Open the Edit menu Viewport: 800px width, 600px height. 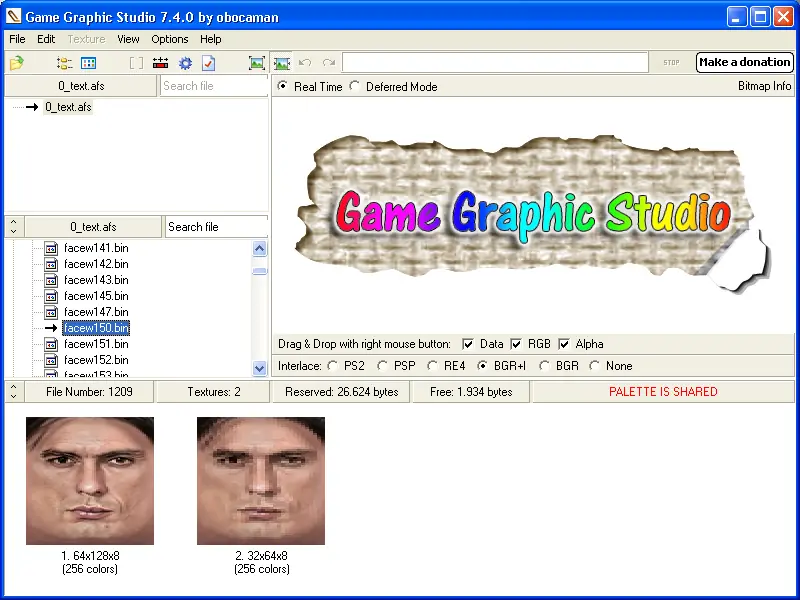46,39
